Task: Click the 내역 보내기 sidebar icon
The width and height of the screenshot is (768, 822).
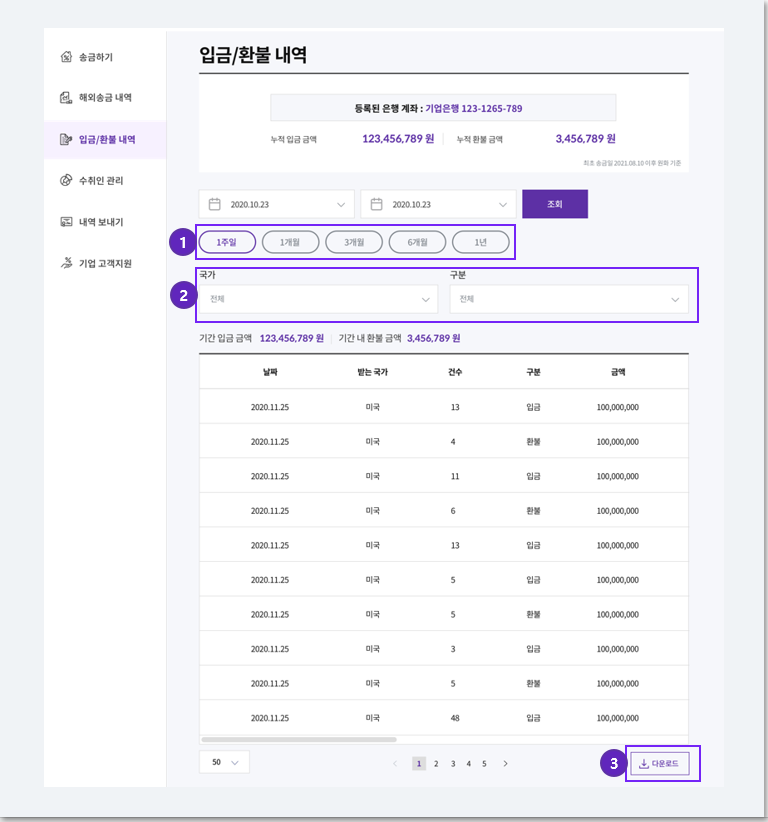Action: pos(66,222)
